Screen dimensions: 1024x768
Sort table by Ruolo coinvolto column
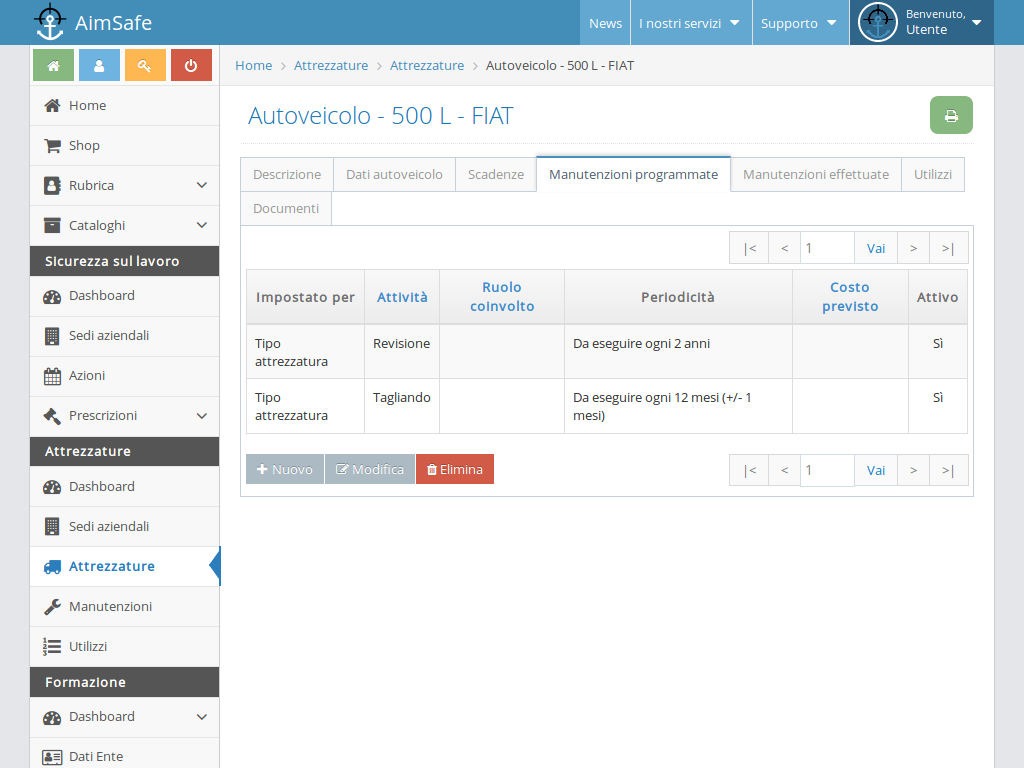pyautogui.click(x=502, y=296)
